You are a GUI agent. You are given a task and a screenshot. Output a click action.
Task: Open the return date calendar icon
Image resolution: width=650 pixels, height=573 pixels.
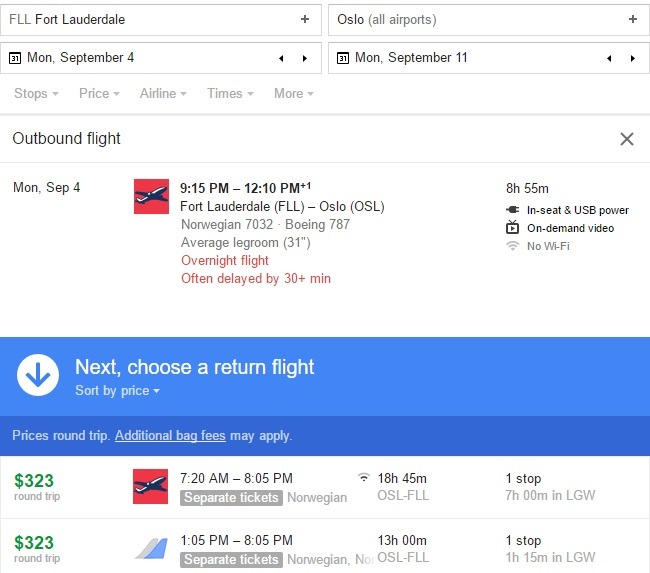point(343,58)
